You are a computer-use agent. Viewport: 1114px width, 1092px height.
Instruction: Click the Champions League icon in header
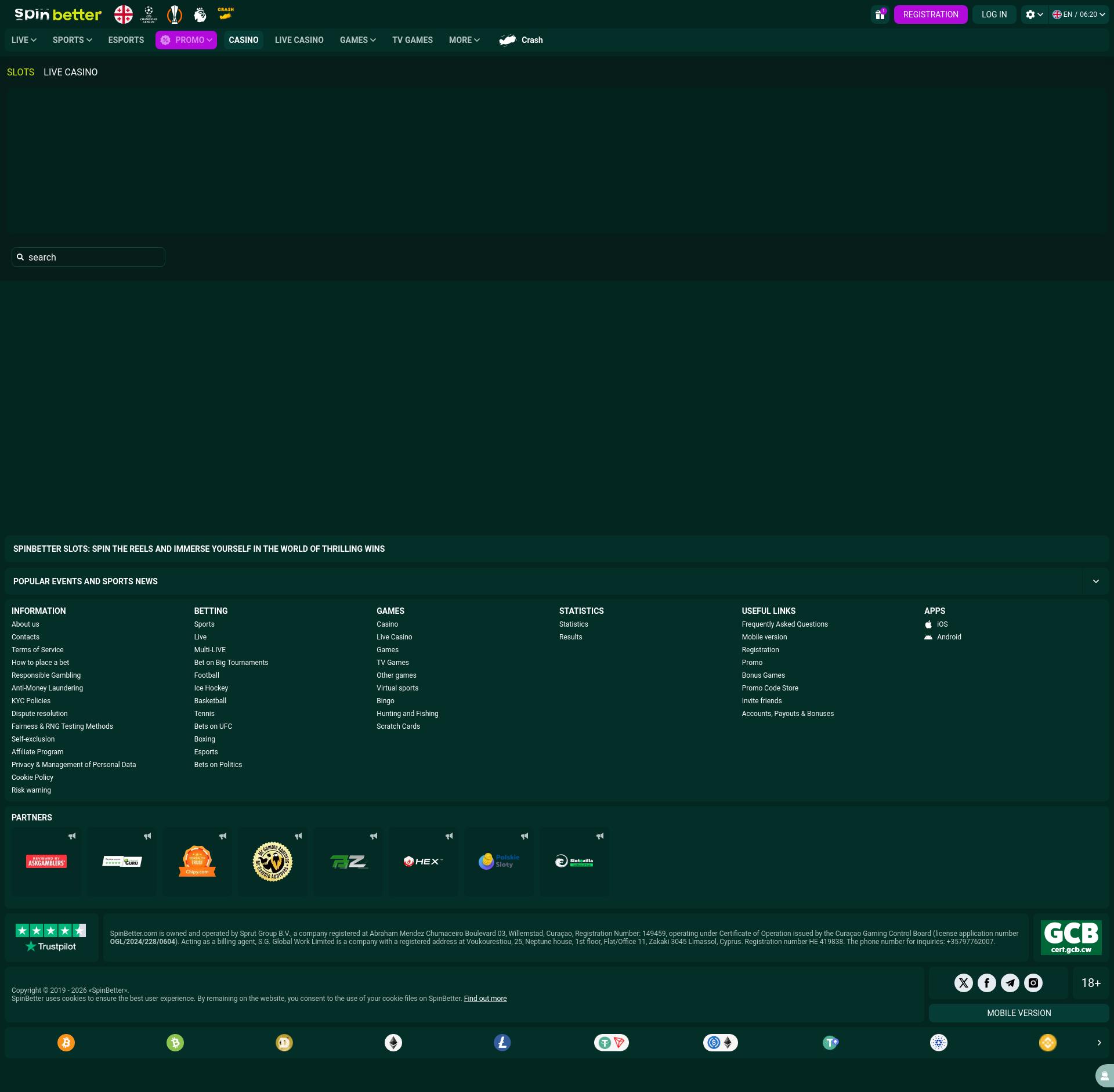point(149,14)
